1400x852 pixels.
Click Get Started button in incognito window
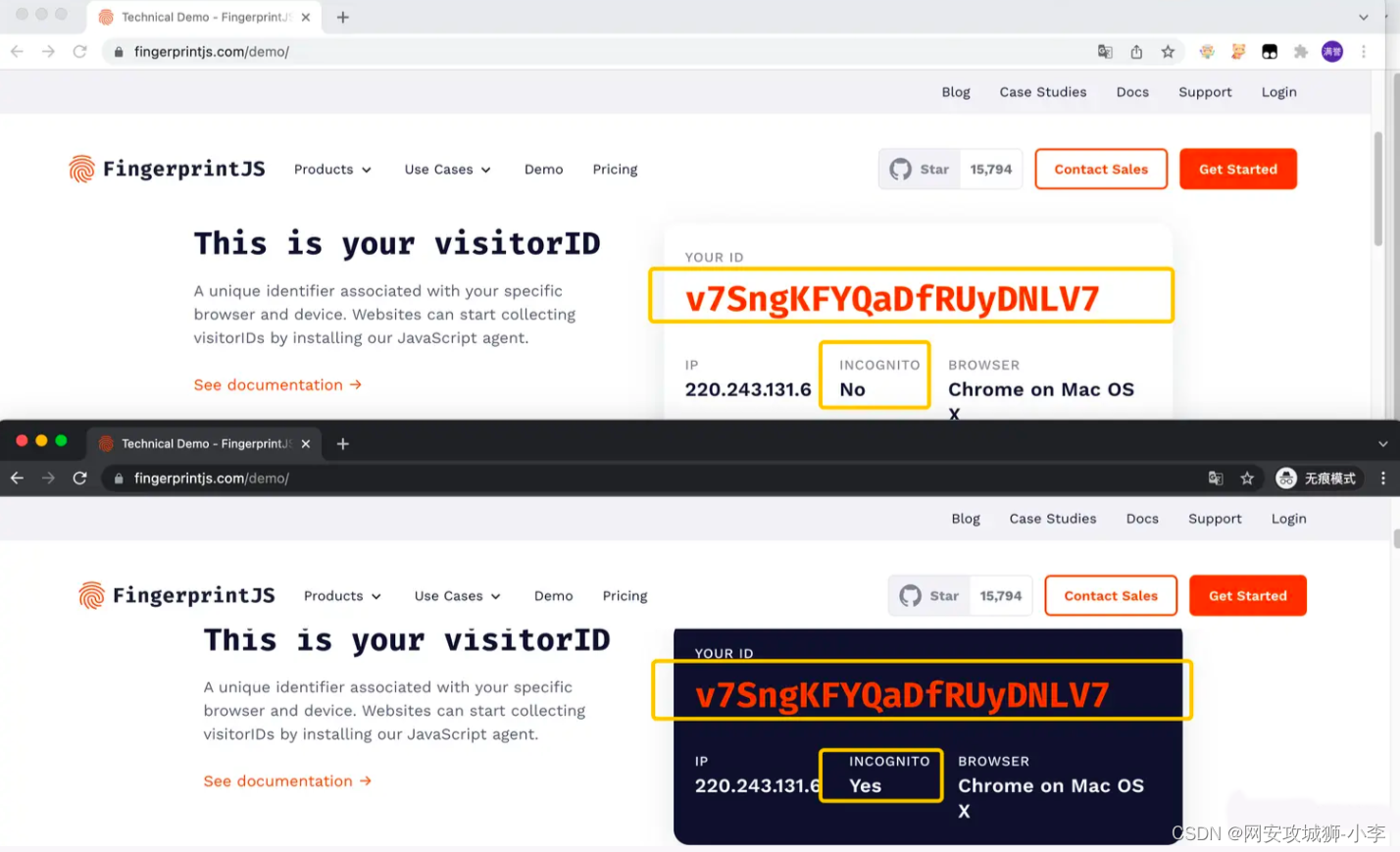pos(1248,596)
